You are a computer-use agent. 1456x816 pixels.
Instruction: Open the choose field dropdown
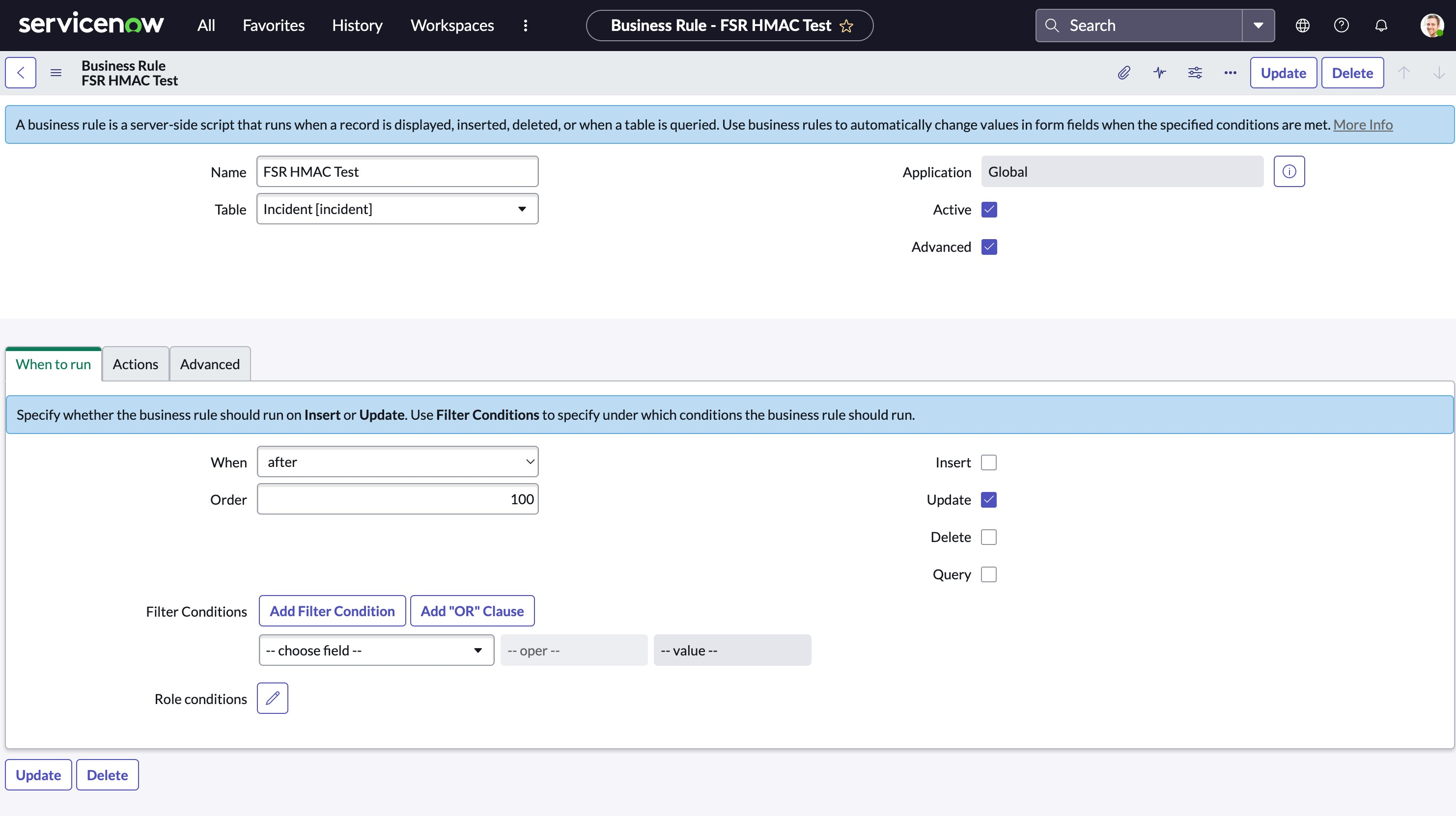pyautogui.click(x=376, y=650)
